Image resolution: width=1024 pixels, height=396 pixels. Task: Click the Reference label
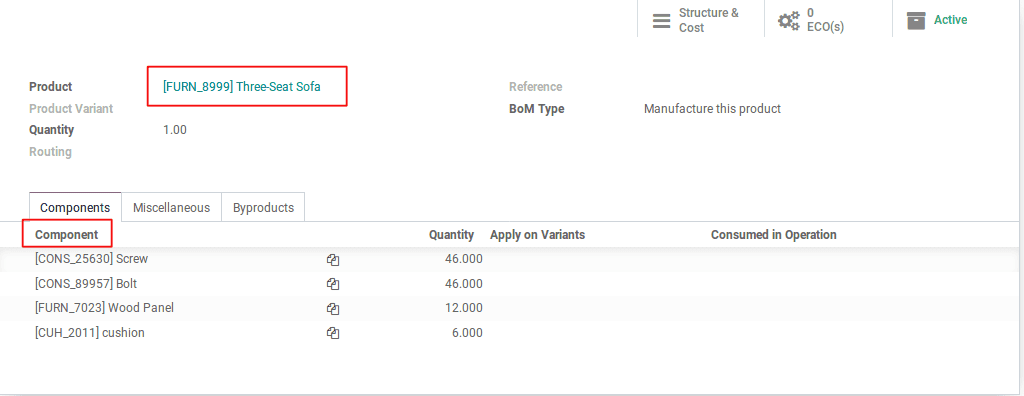click(536, 86)
